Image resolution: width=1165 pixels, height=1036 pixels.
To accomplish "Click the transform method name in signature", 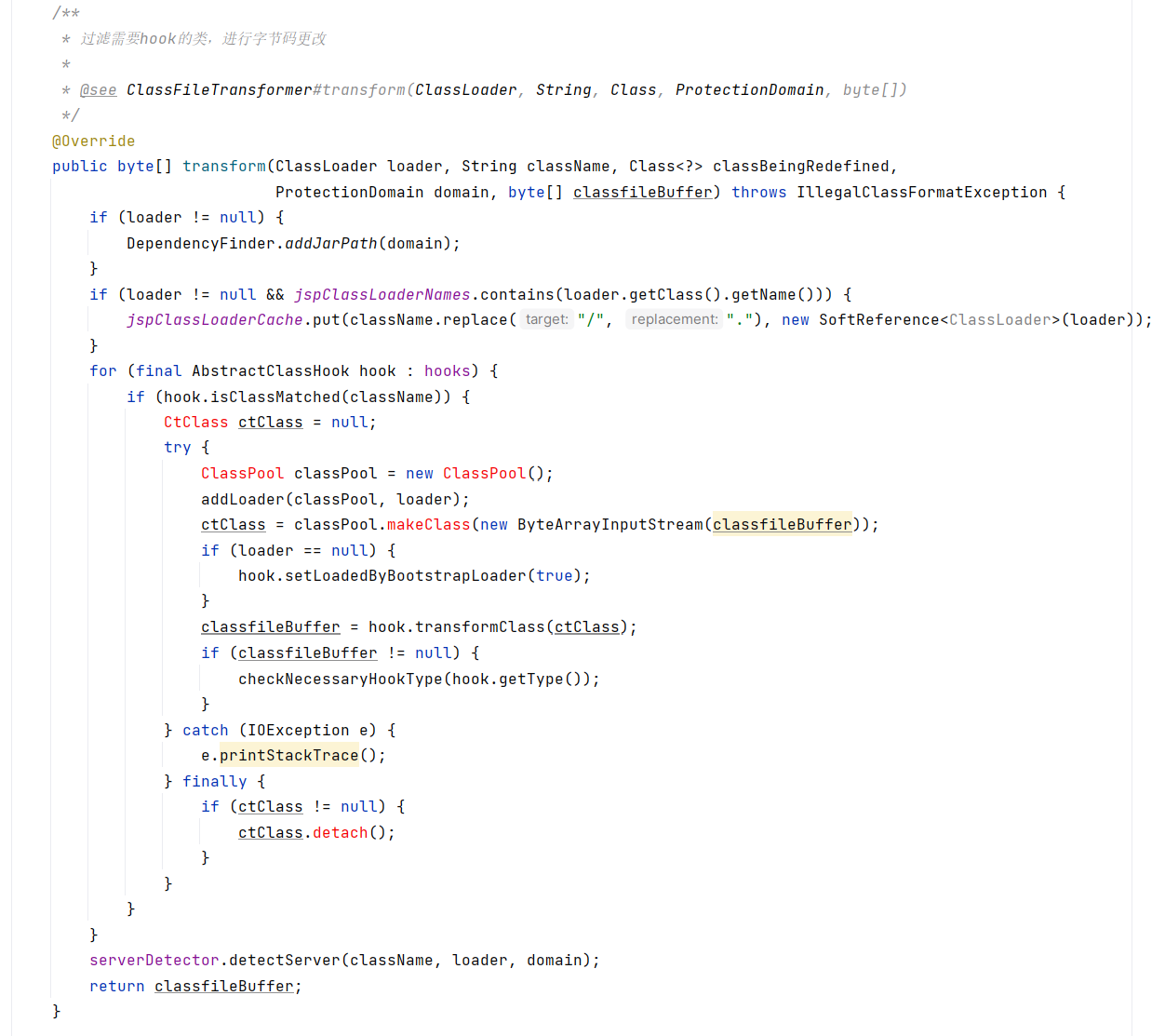I will (224, 166).
